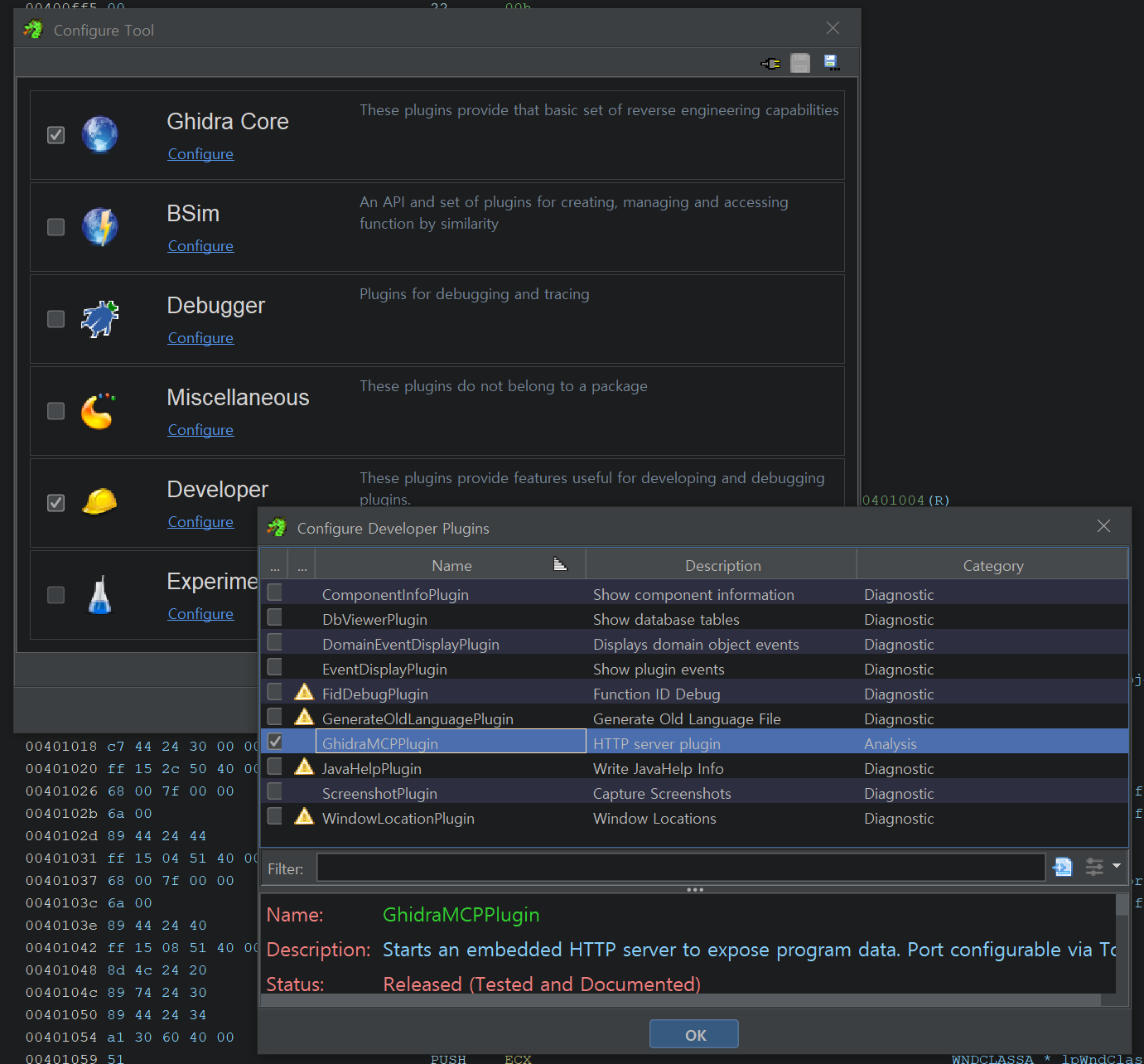
Task: Click the Ghidra dragon icon in Configure Tool title
Action: (33, 30)
